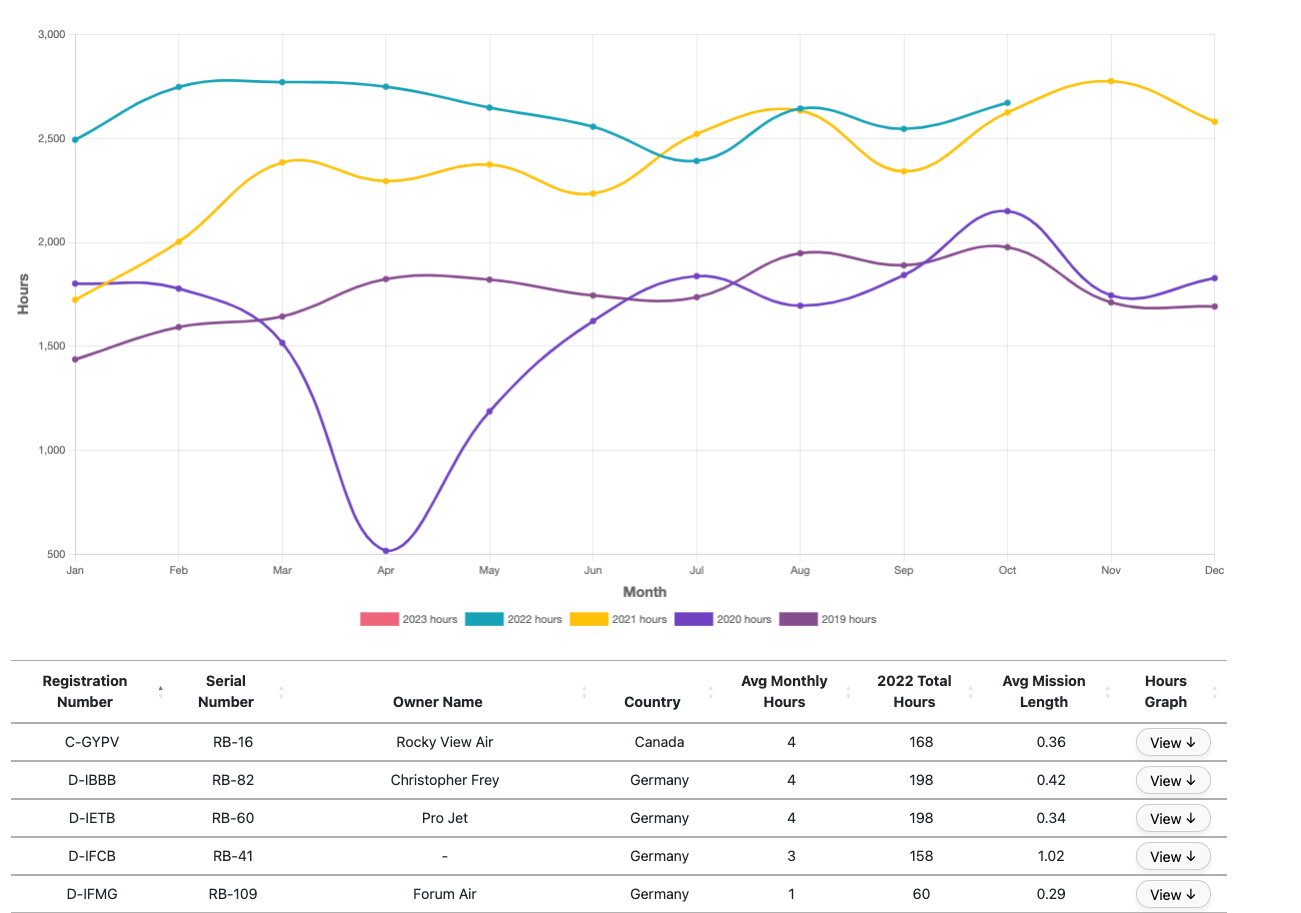Click the Serial Number column sort arrows

tap(281, 691)
